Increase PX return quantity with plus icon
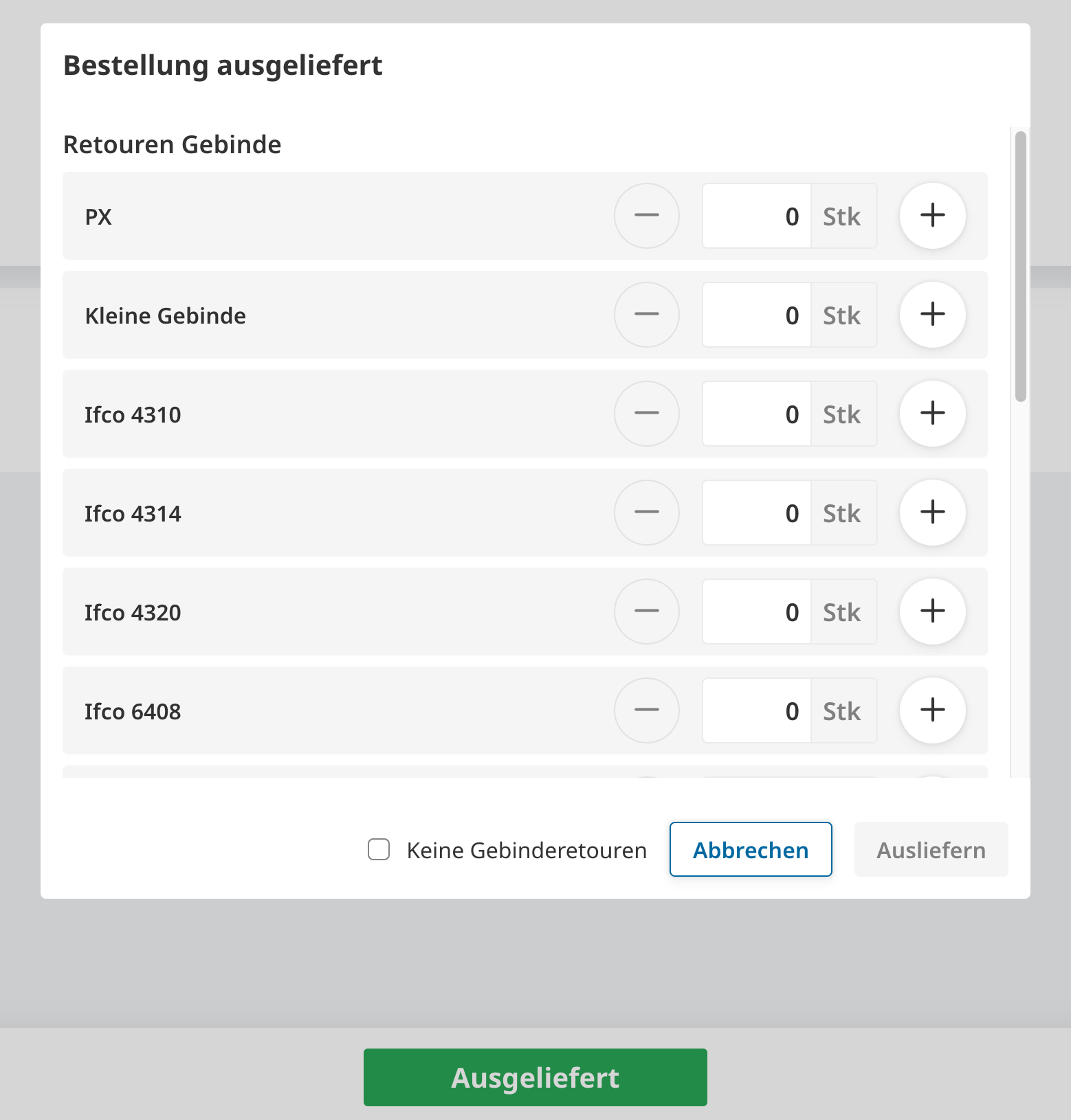1071x1120 pixels. pyautogui.click(x=932, y=216)
